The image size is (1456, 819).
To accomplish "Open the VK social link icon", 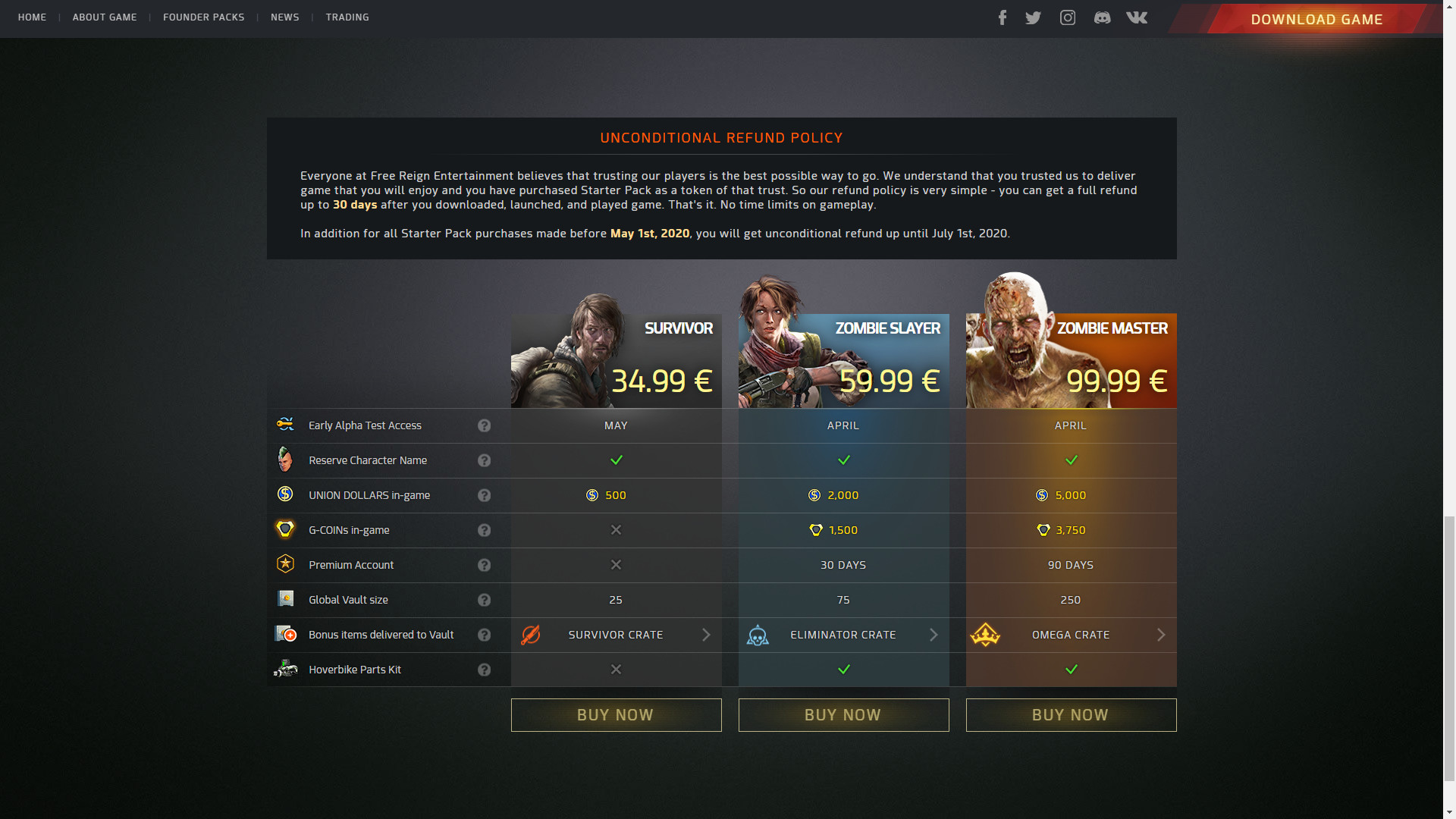I will click(1137, 17).
